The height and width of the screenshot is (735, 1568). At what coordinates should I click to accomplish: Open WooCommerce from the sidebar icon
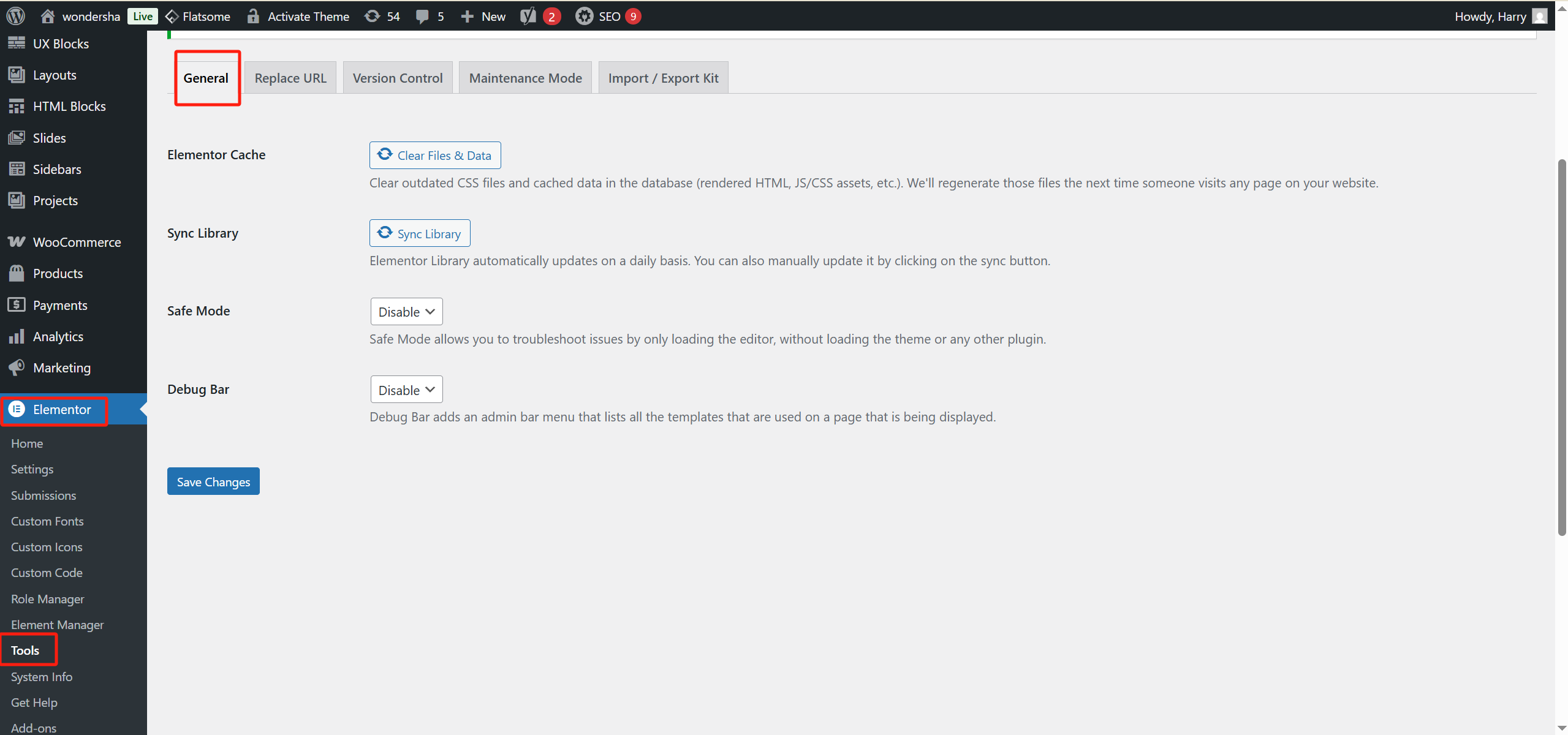pos(17,241)
